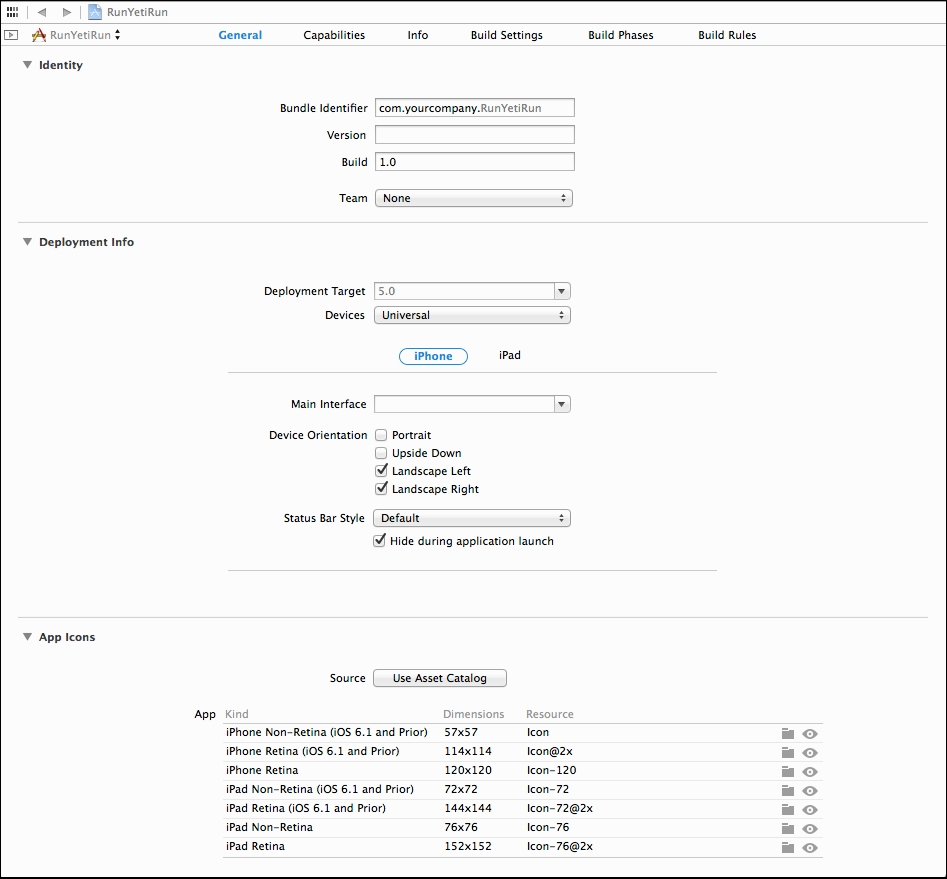
Task: Select the iPhone Non-Retina (iOS 6.1 and Prior) row
Action: coord(522,733)
